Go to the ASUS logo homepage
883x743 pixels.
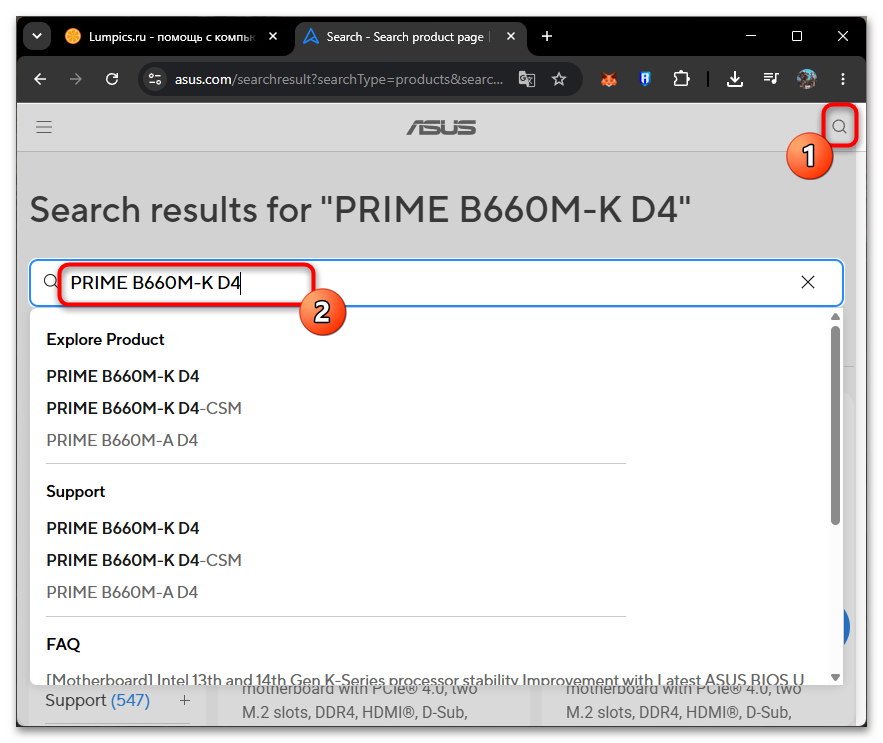[442, 127]
